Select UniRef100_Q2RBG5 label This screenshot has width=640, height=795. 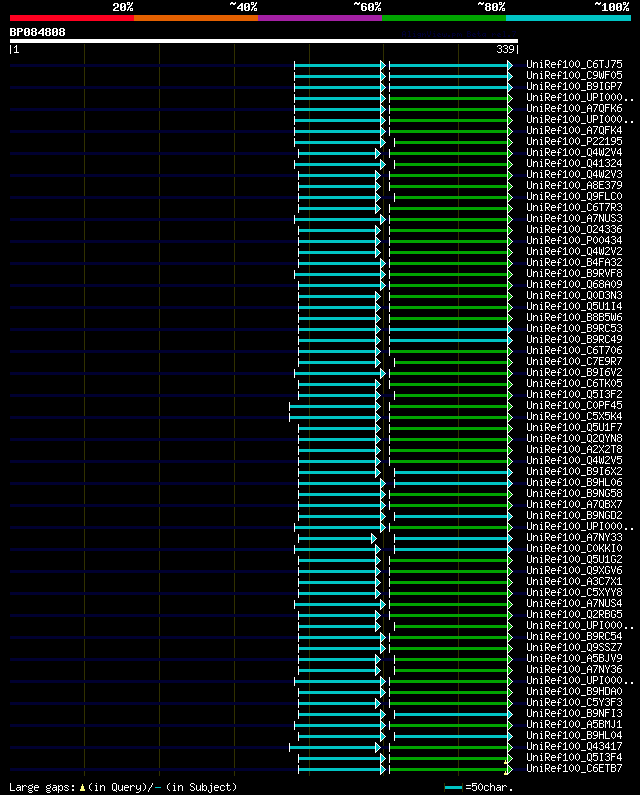coord(574,615)
